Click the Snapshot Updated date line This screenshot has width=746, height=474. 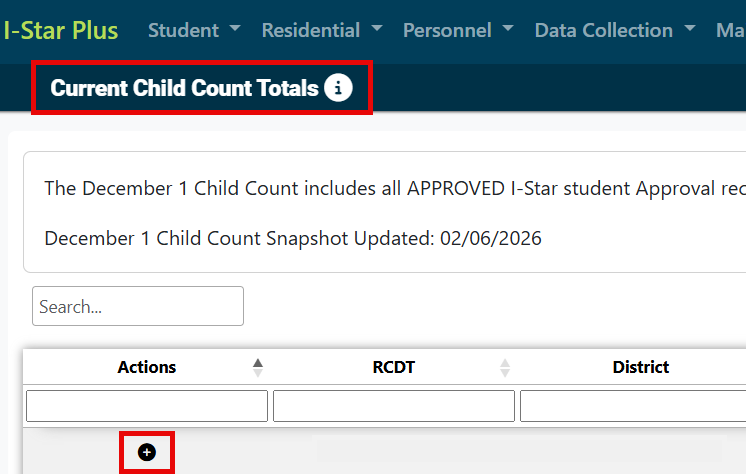pos(293,239)
